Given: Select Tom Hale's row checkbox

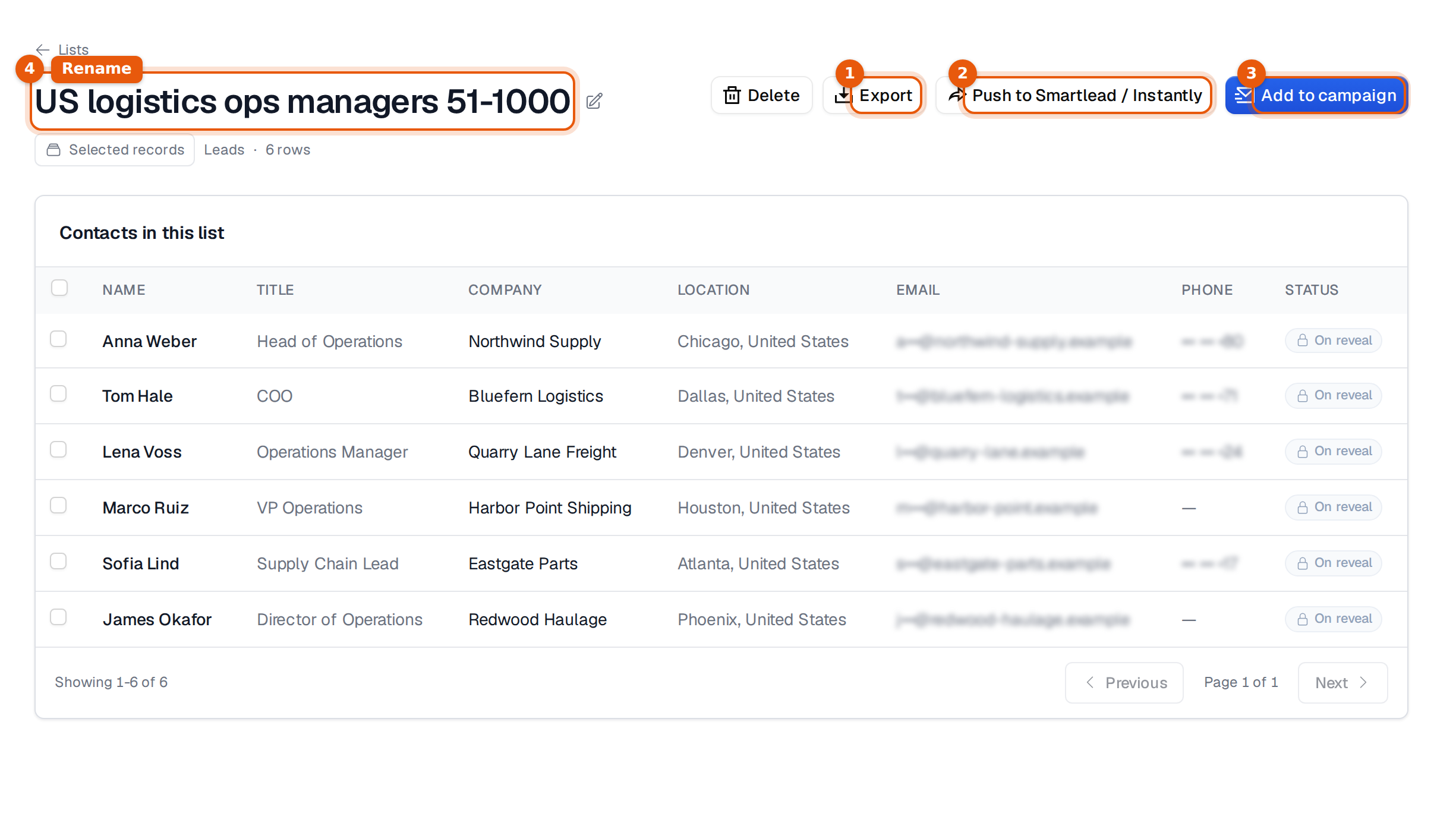Looking at the screenshot, I should coord(58,394).
